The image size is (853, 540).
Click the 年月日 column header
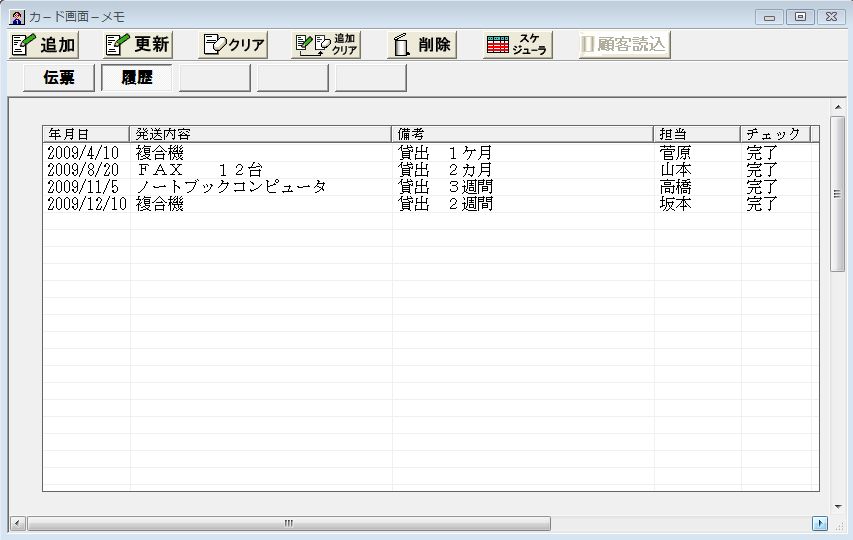click(x=86, y=134)
